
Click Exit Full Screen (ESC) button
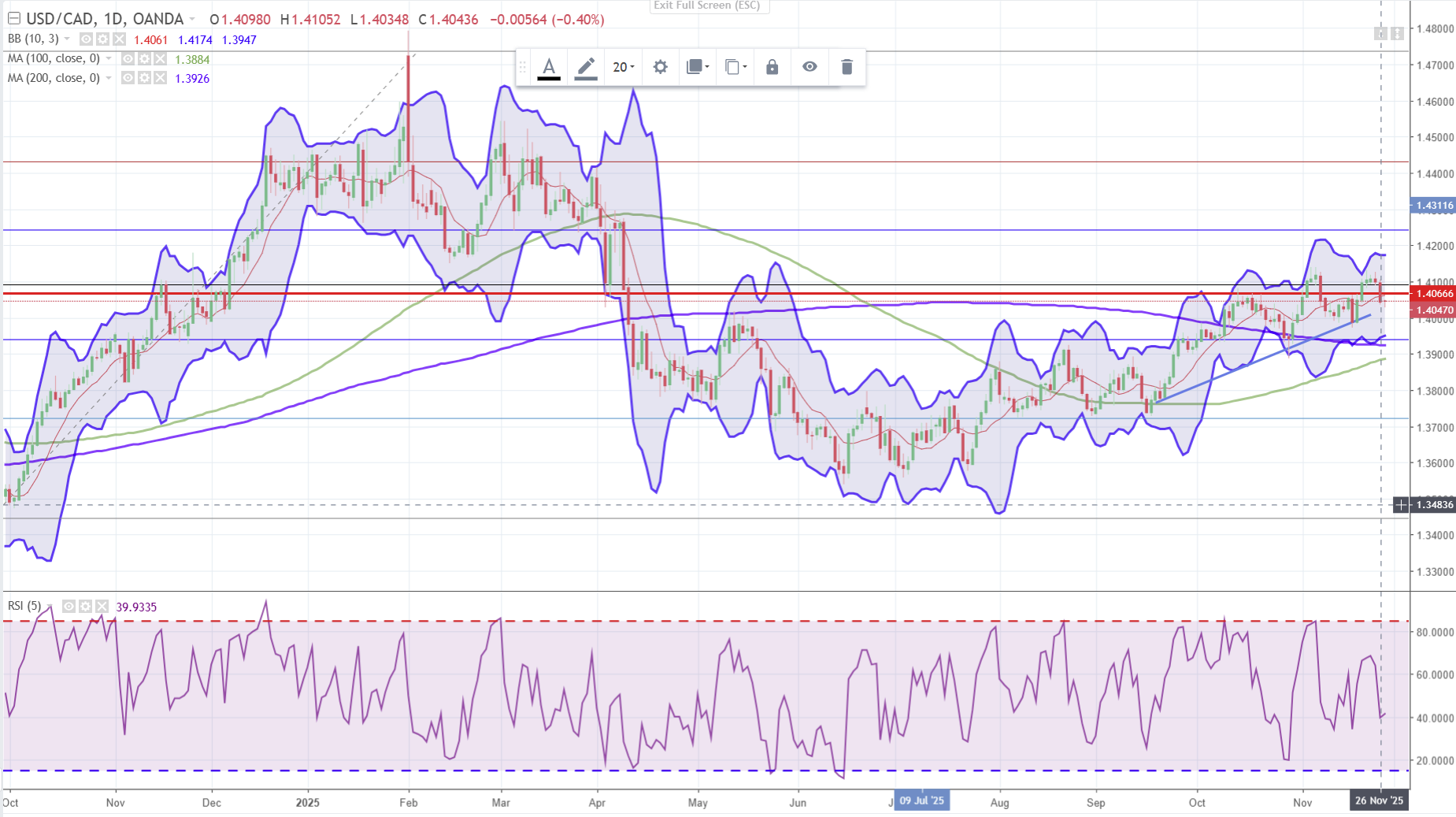[707, 6]
